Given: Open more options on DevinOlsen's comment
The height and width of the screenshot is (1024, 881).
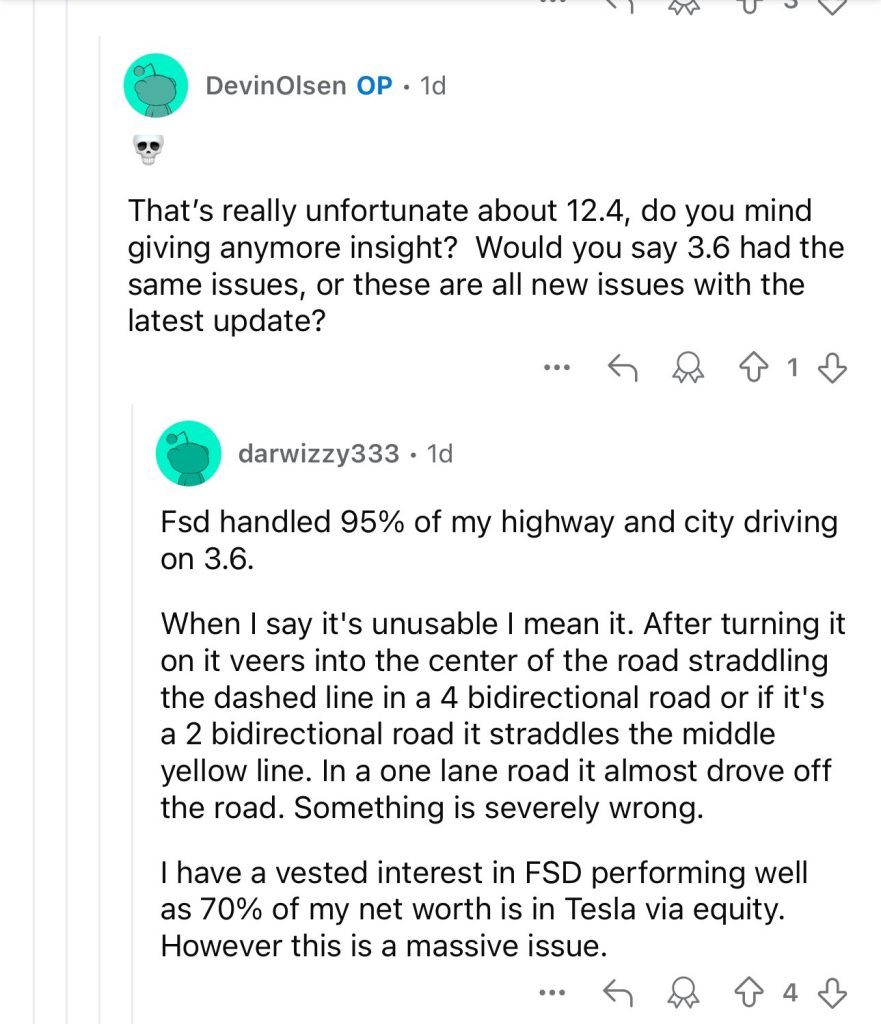Looking at the screenshot, I should point(555,369).
